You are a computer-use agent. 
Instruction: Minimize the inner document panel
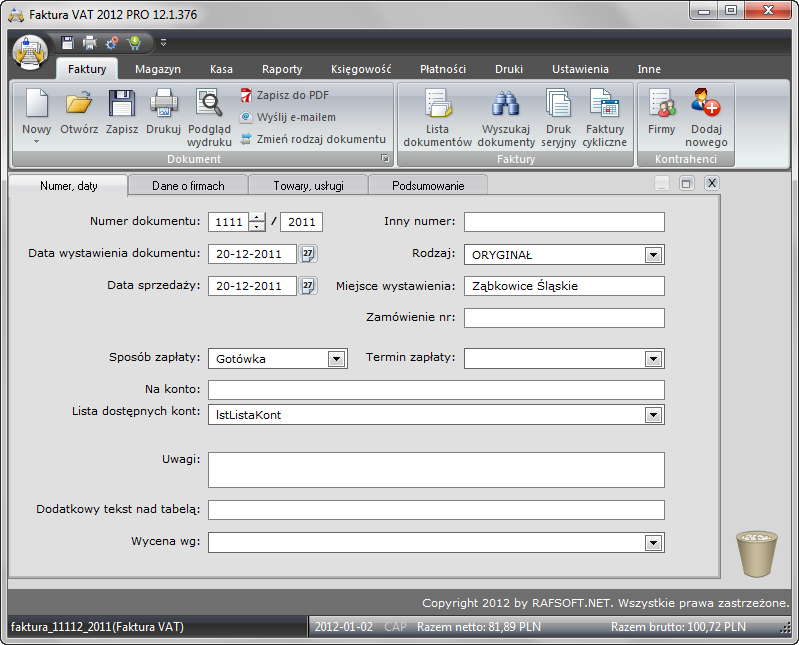(x=661, y=183)
